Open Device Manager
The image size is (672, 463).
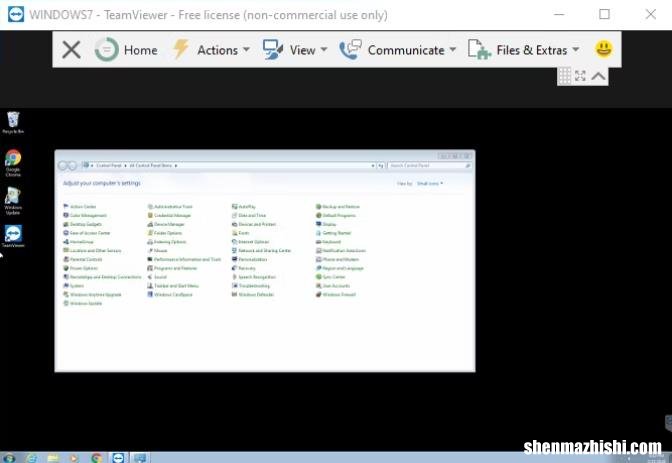166,224
